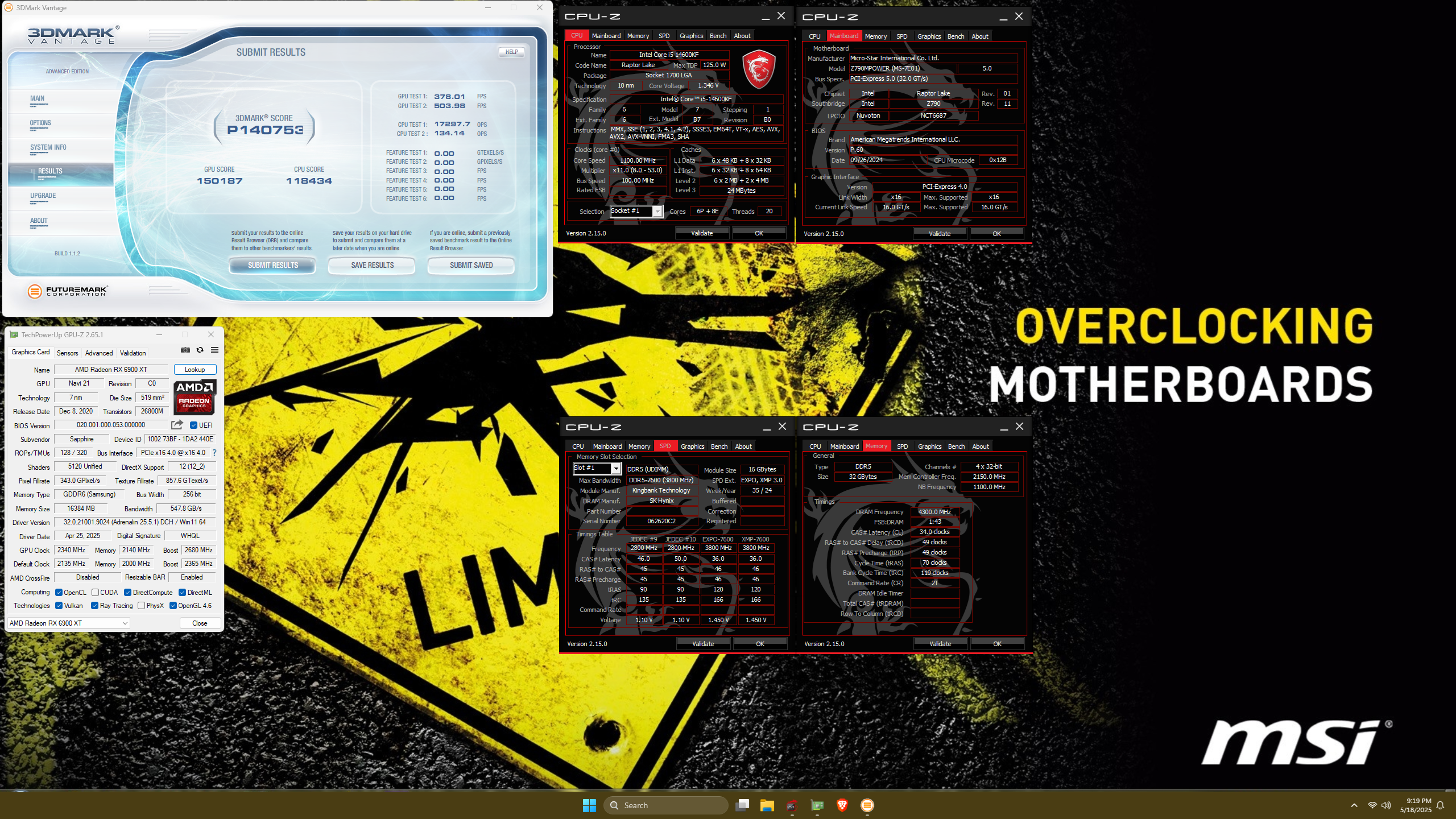Open the notifications bell
This screenshot has width=1456, height=819.
[1440, 805]
